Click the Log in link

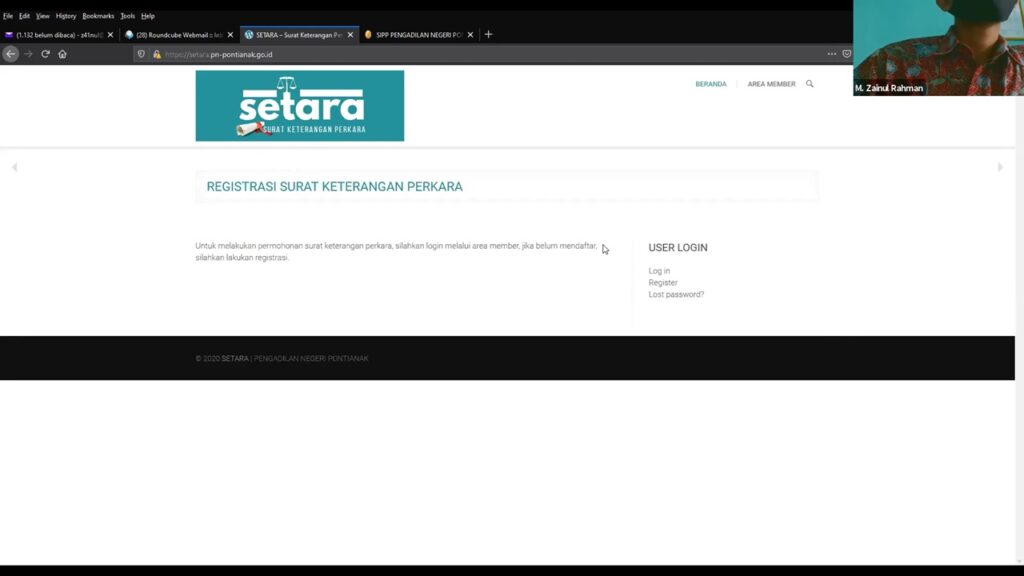click(x=659, y=271)
